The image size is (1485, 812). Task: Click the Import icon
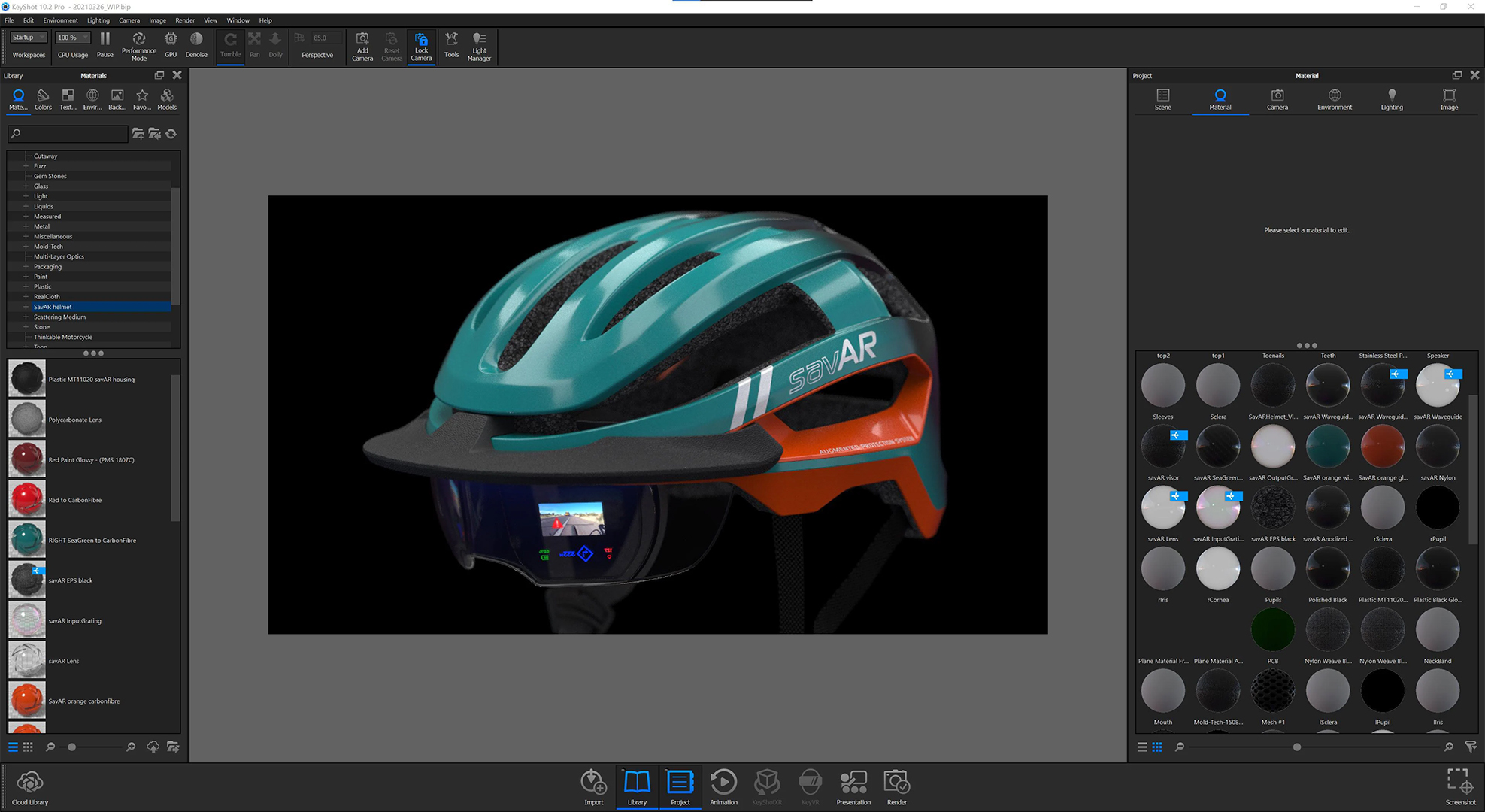click(593, 787)
